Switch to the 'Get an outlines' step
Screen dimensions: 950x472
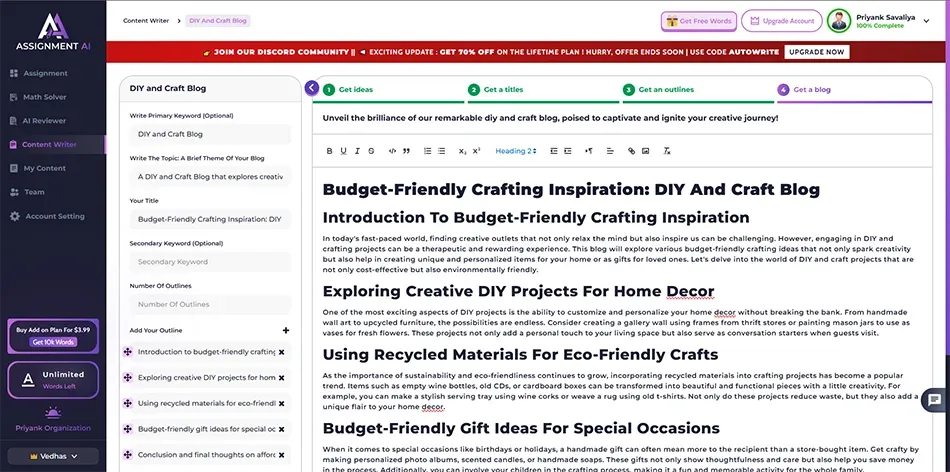(x=665, y=89)
